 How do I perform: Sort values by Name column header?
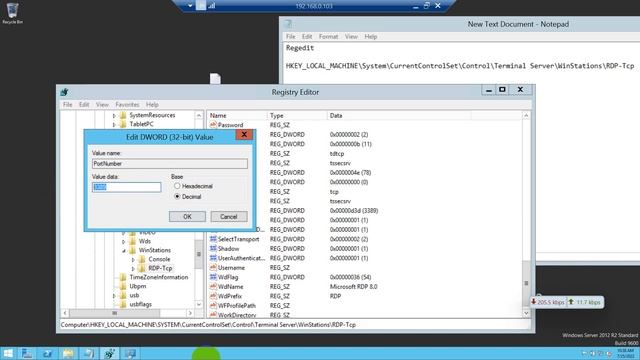pos(237,116)
